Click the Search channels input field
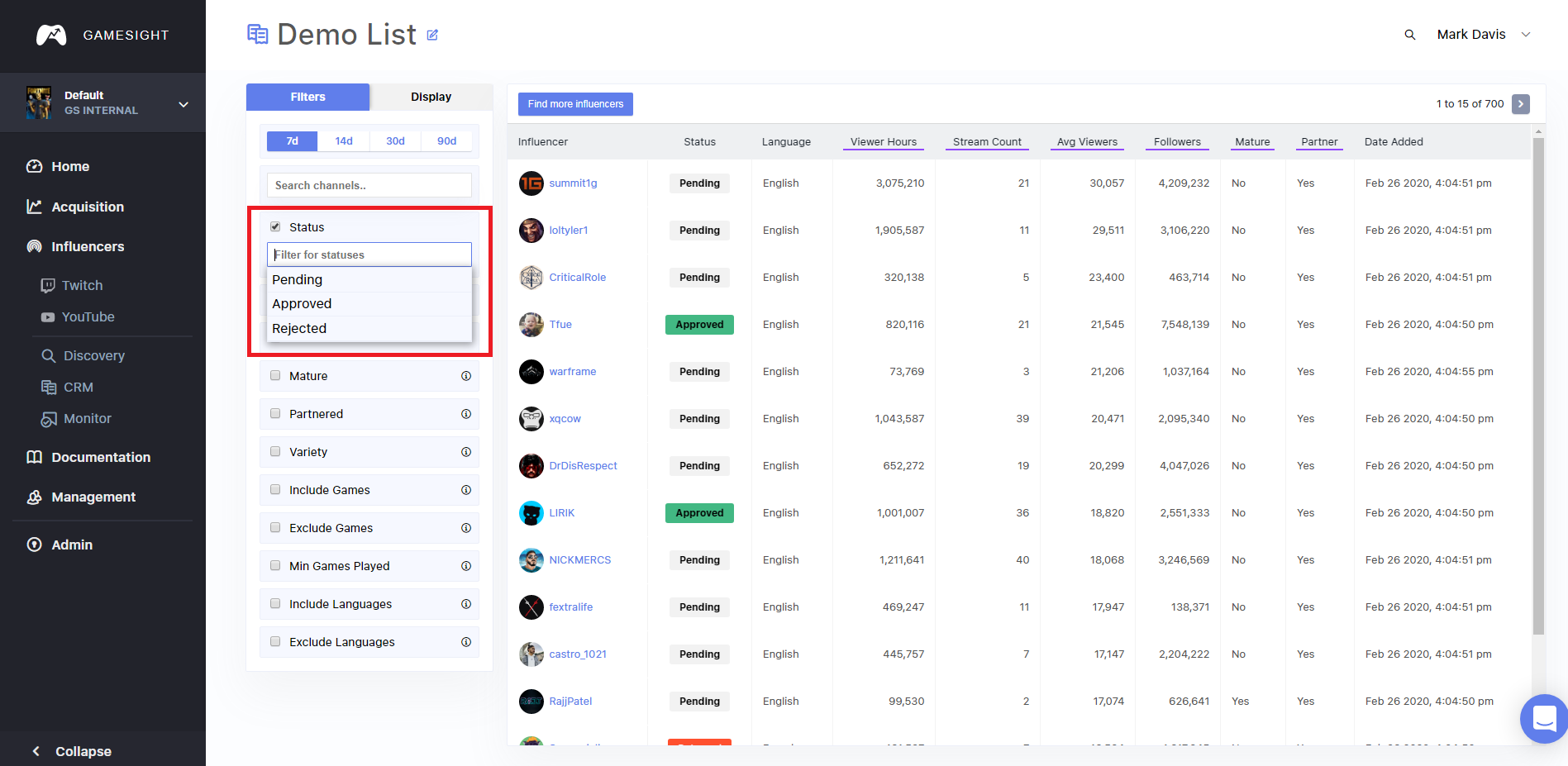 (x=369, y=185)
